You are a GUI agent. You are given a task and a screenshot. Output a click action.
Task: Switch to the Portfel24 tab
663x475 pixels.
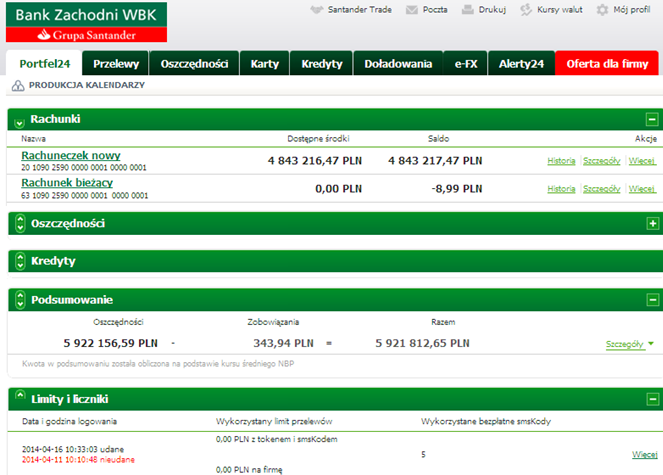(44, 63)
